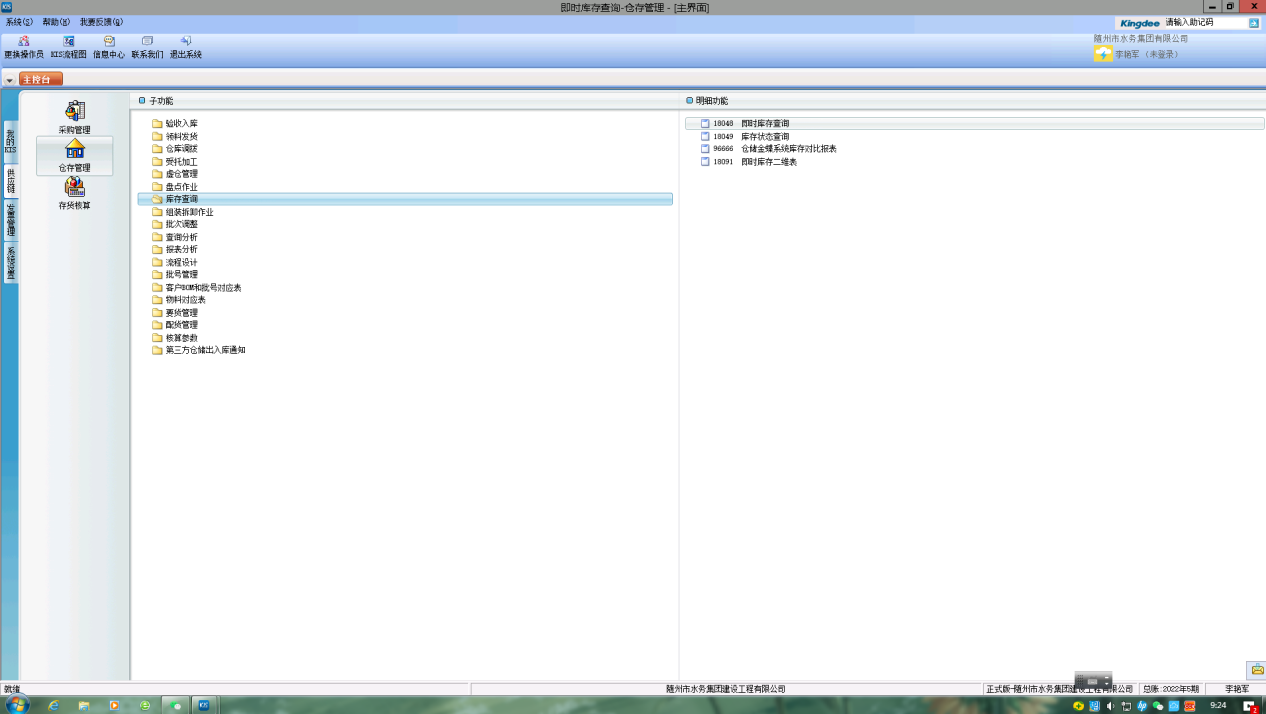The image size is (1266, 714).
Task: Click the 仓存管理 warehouse module icon
Action: [75, 149]
